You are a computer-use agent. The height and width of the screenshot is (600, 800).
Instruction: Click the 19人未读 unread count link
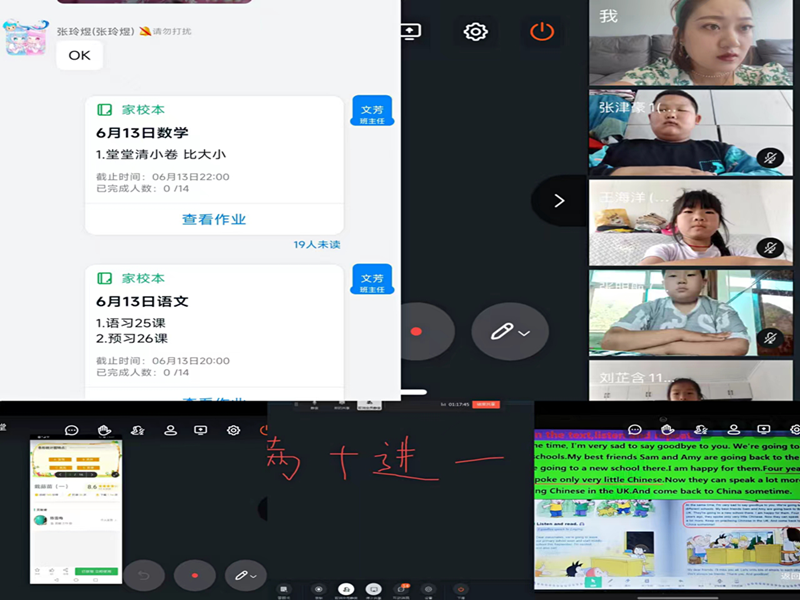316,244
